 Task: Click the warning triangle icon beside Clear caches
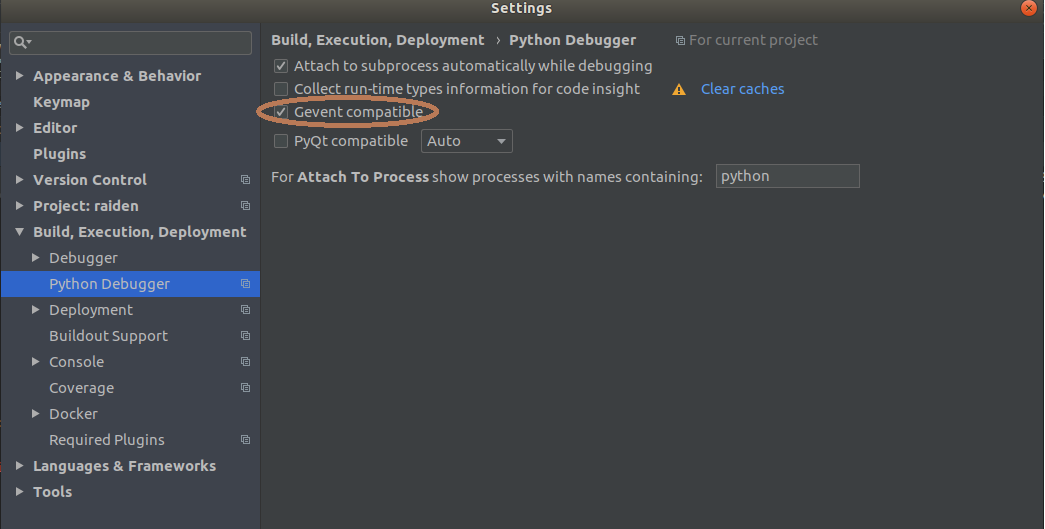pyautogui.click(x=679, y=90)
